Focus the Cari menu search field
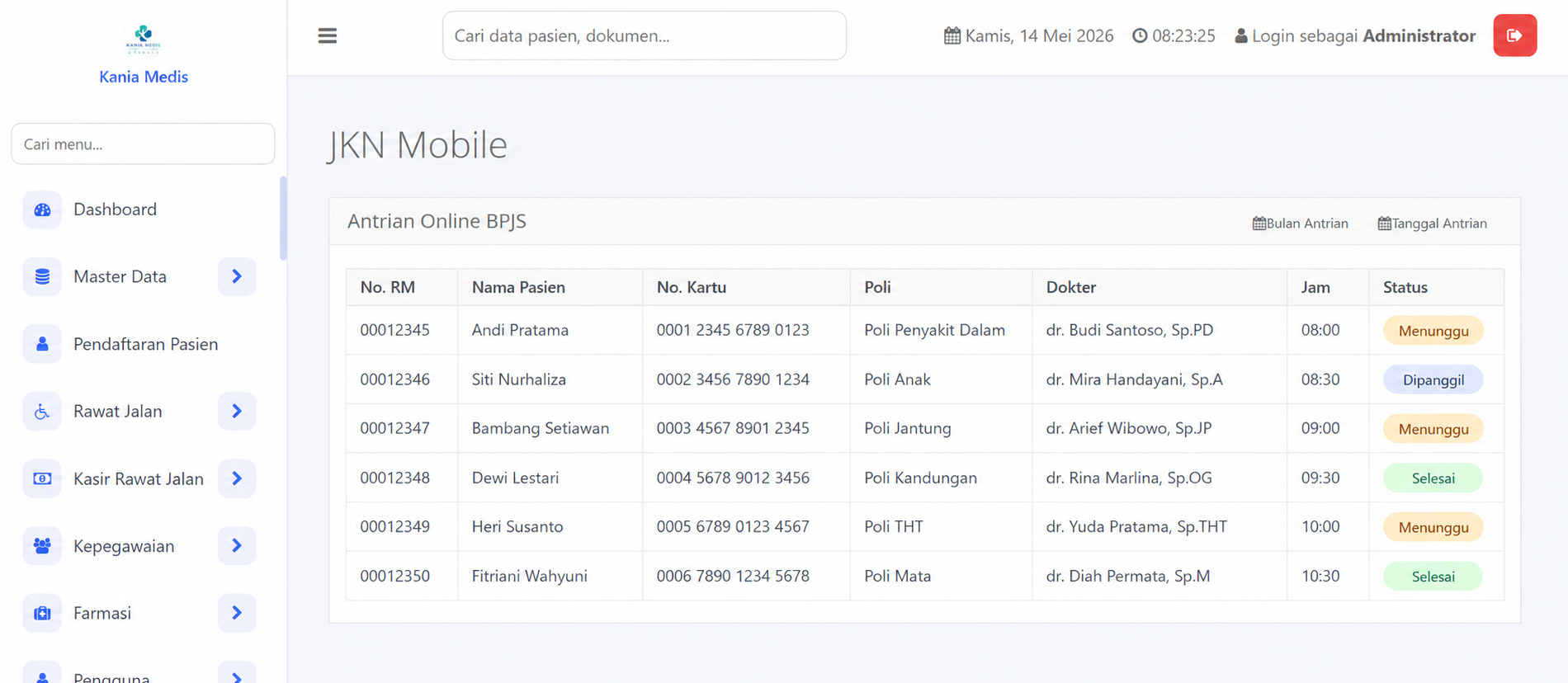 [x=143, y=144]
